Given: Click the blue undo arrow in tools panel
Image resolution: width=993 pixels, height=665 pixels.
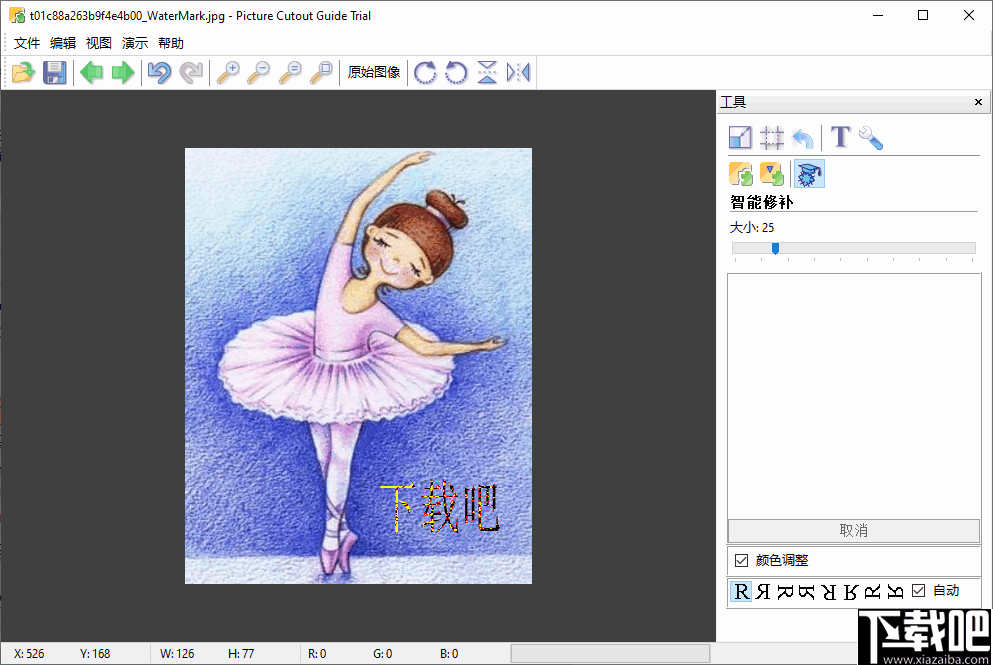Looking at the screenshot, I should (x=802, y=137).
